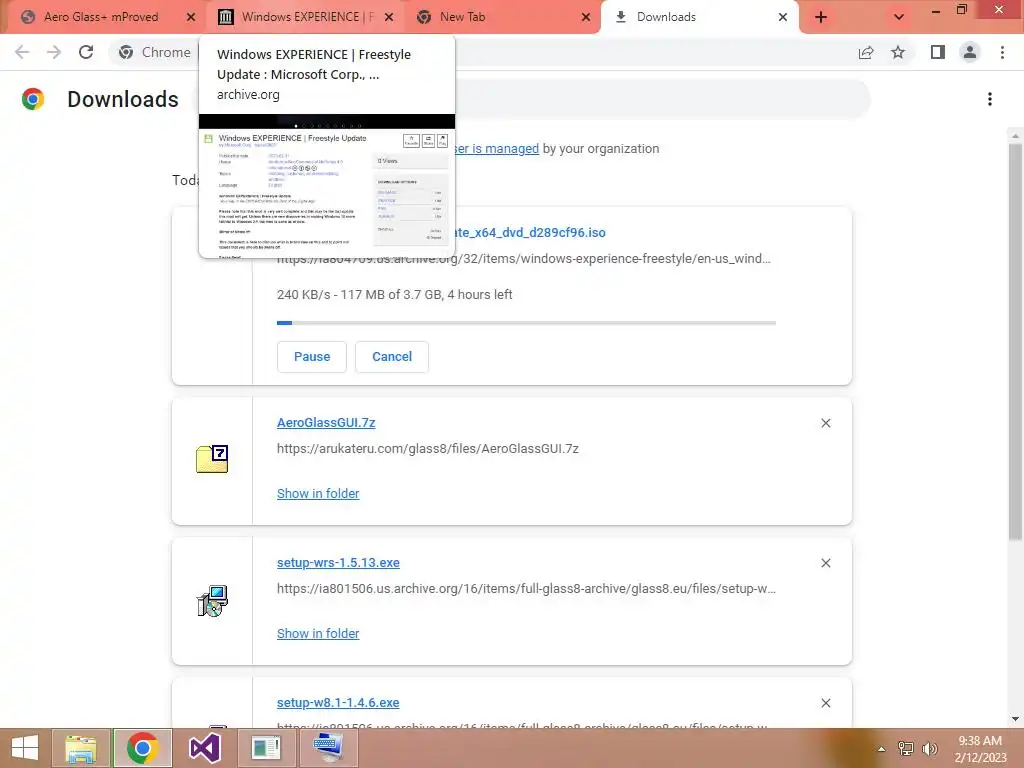
Task: Share this page icon
Action: click(866, 52)
